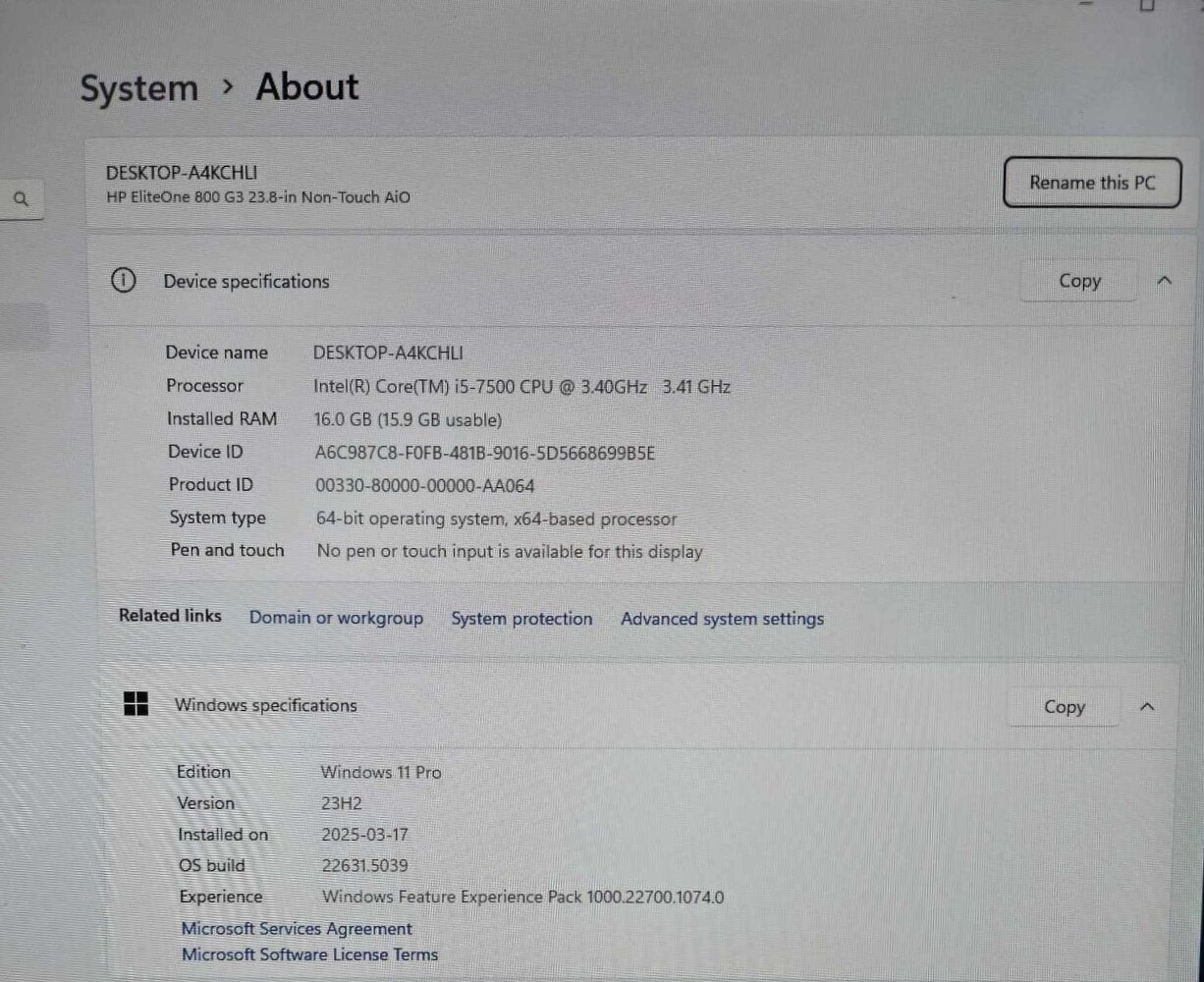The width and height of the screenshot is (1204, 982).
Task: Click the "Experience" row label
Action: (x=221, y=897)
